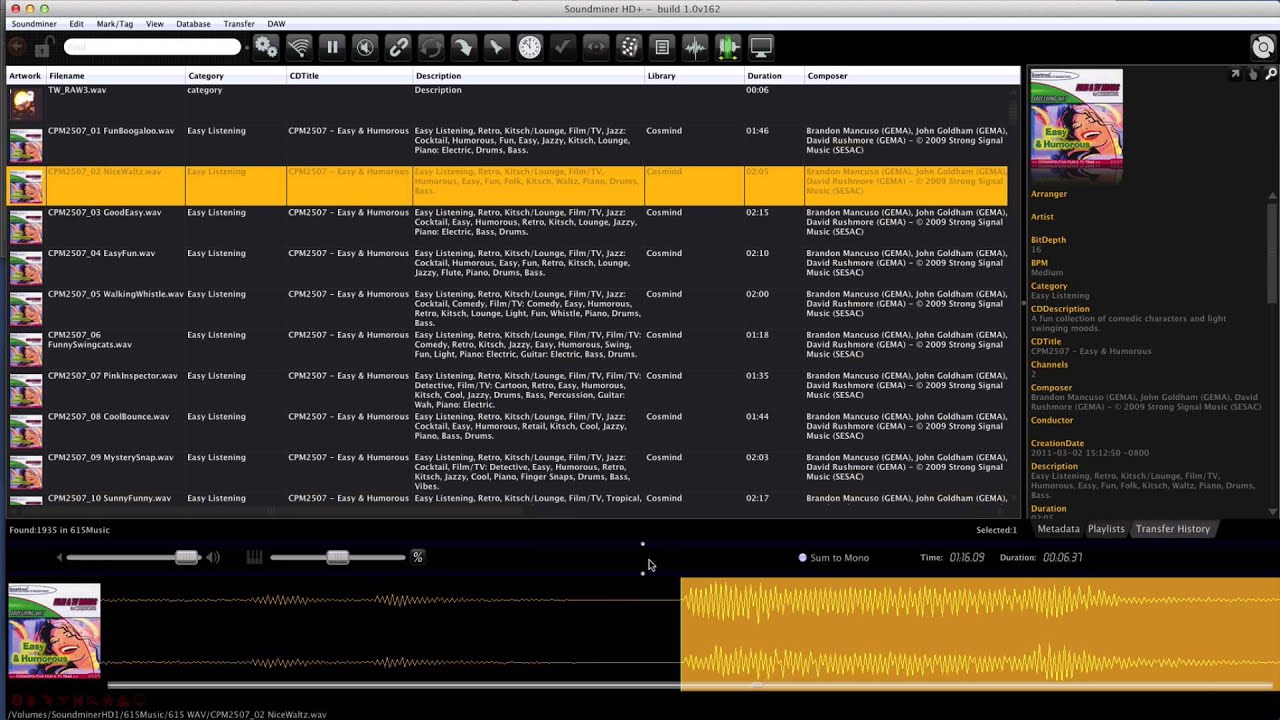Click the eye icon in toolbar
This screenshot has width=1280, height=720.
click(595, 47)
